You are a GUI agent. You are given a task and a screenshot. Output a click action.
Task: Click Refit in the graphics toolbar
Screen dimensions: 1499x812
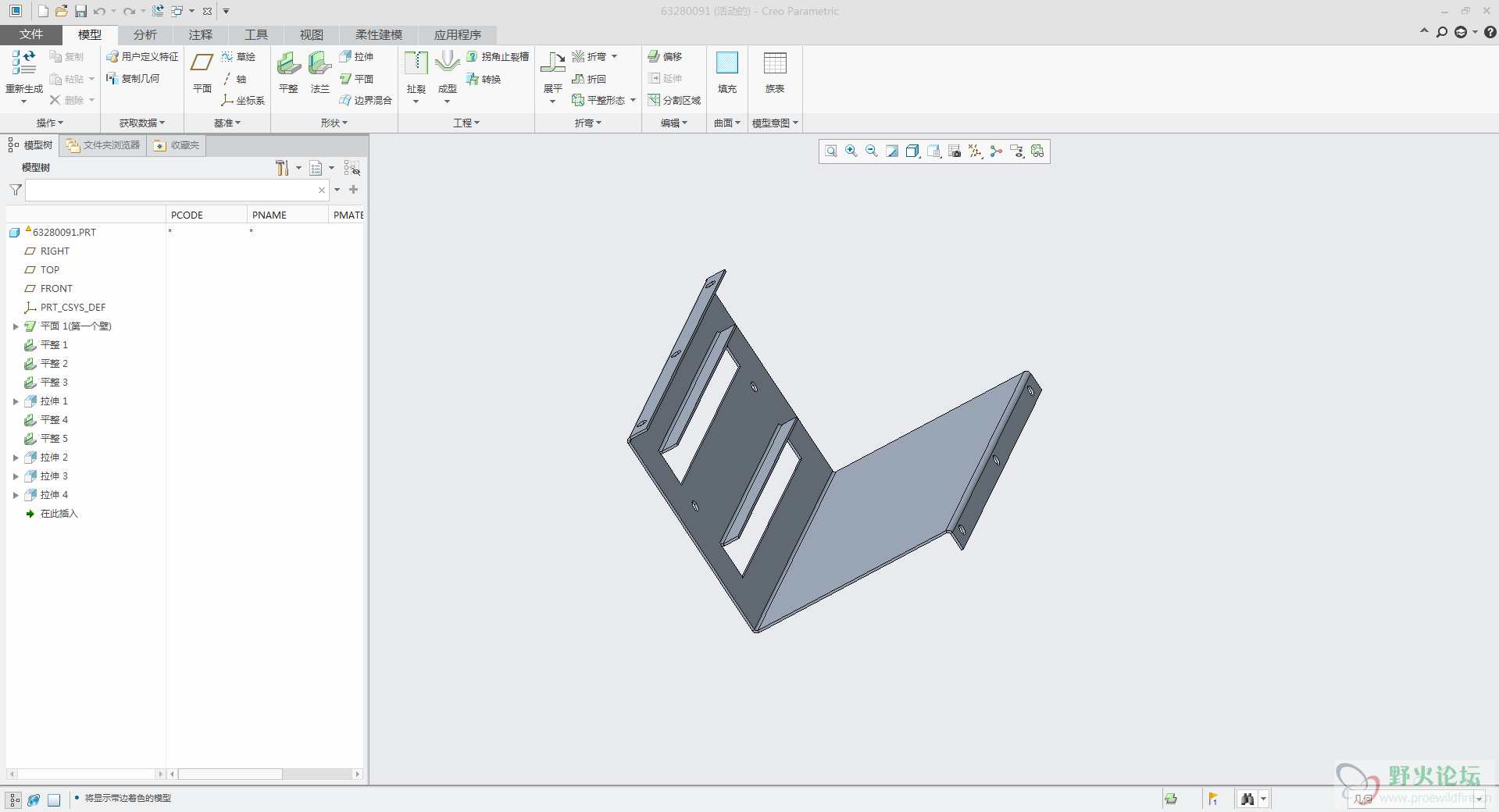831,151
